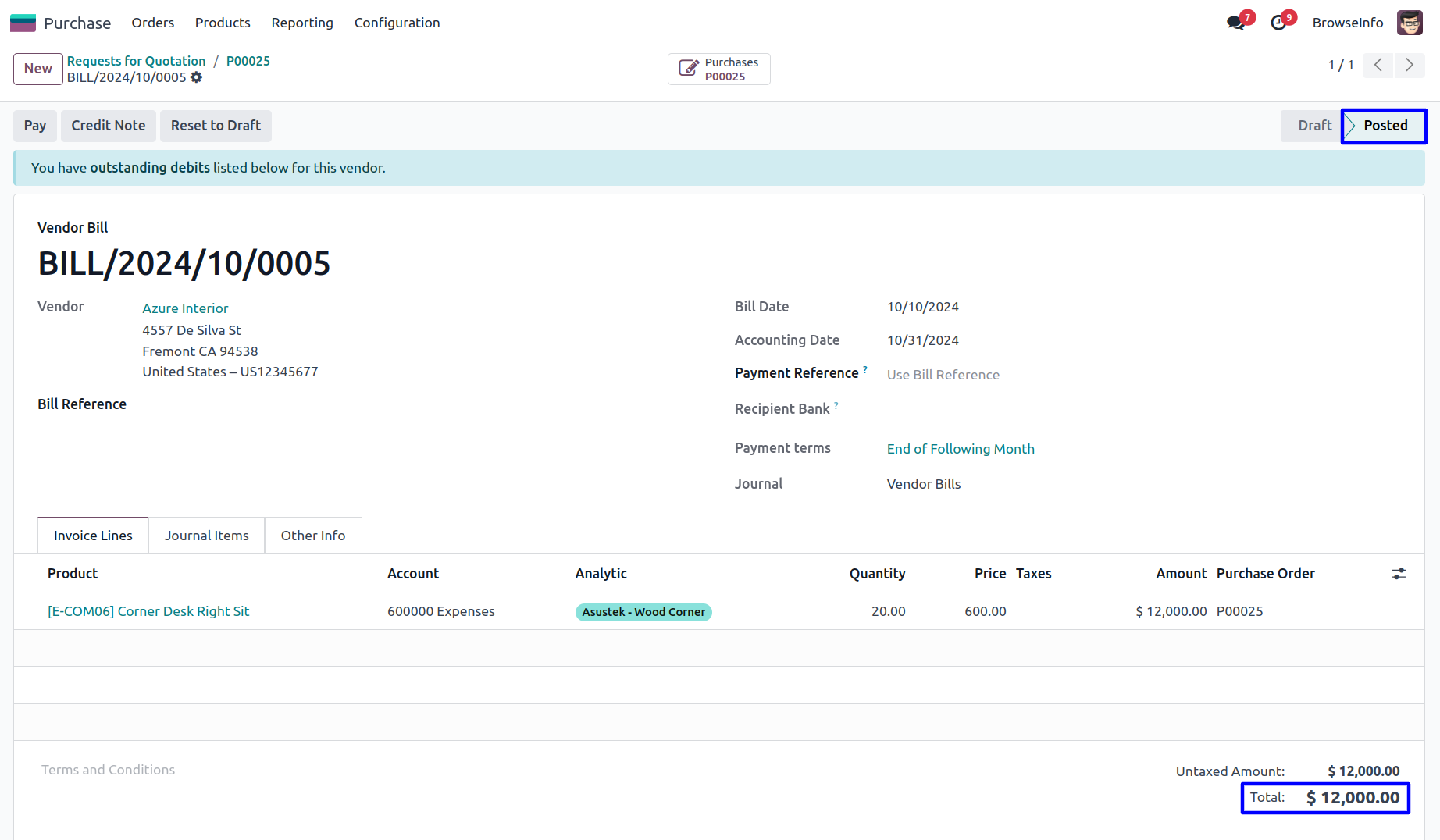This screenshot has width=1440, height=840.
Task: Open the Orders menu
Action: click(152, 23)
